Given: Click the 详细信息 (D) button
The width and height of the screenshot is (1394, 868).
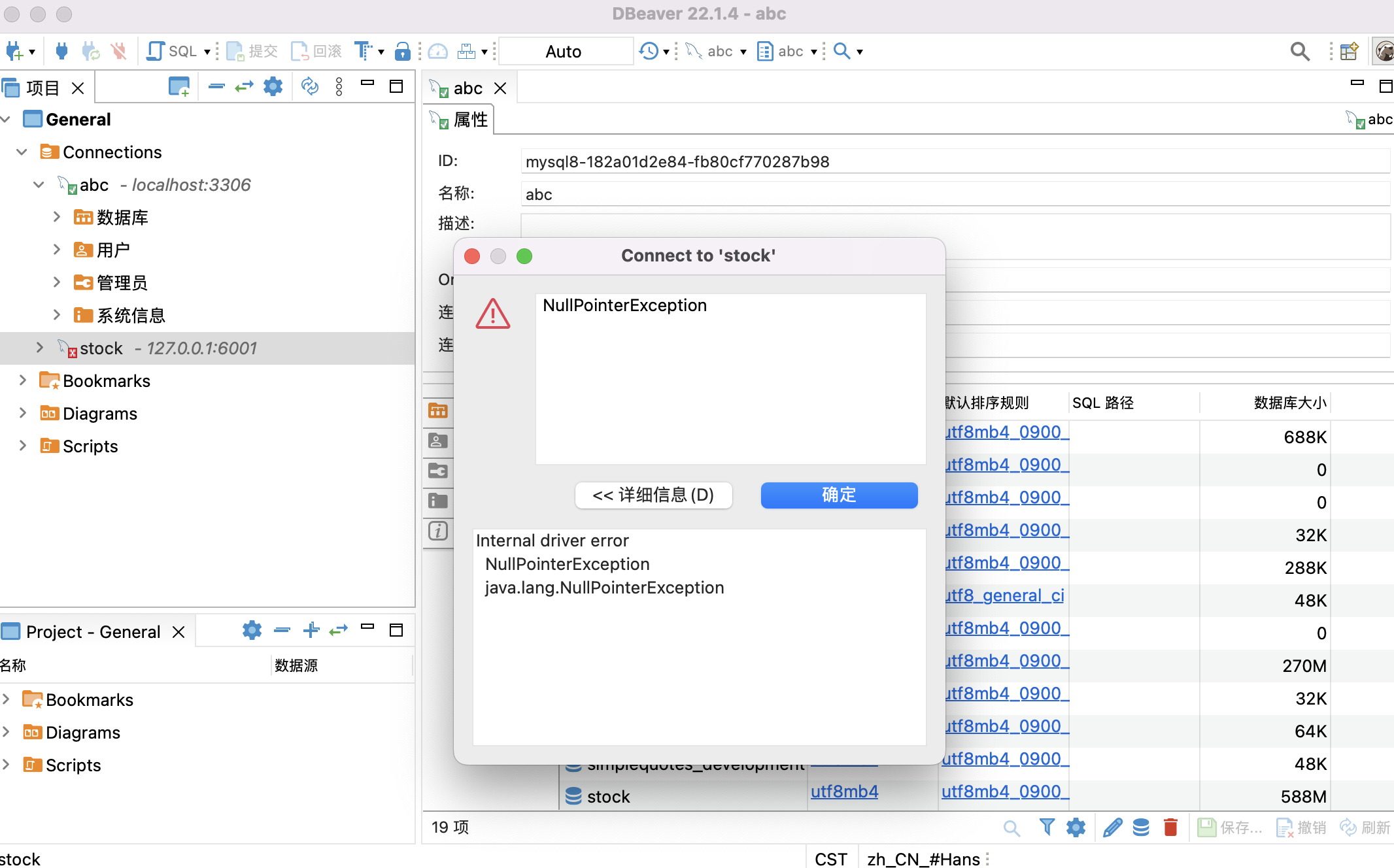Looking at the screenshot, I should (653, 495).
